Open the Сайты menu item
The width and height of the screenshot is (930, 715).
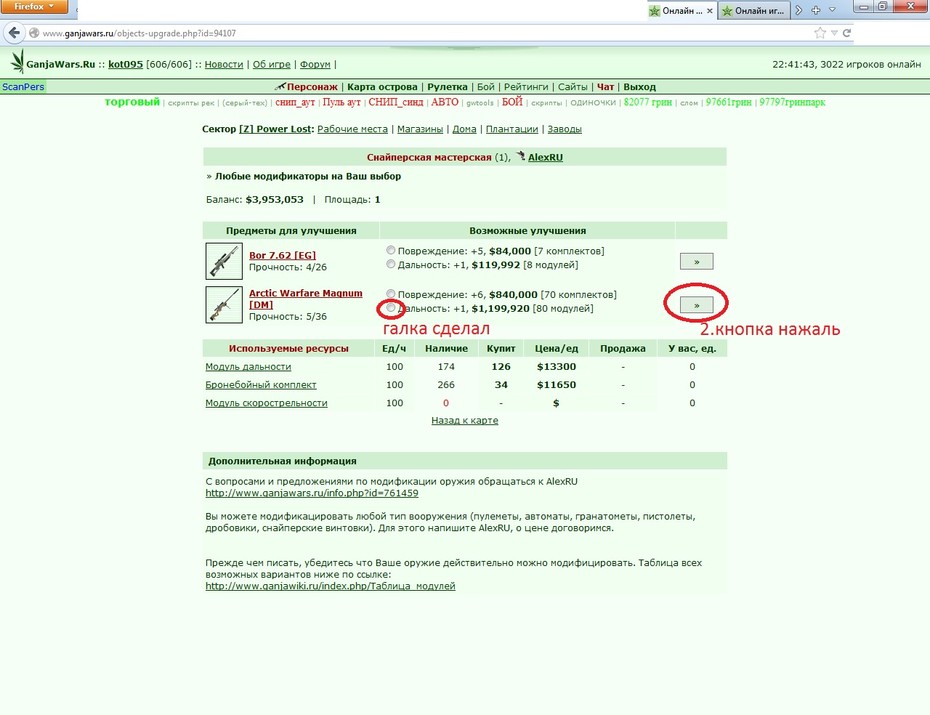coord(572,87)
